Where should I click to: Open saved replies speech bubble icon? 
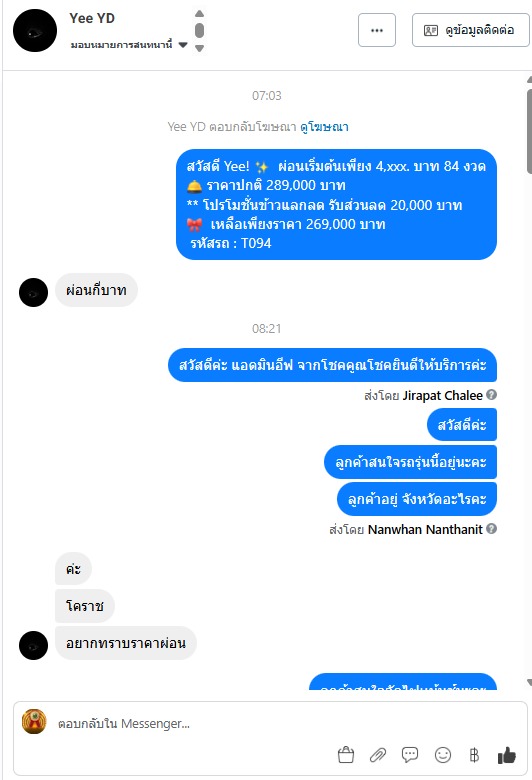pyautogui.click(x=410, y=755)
